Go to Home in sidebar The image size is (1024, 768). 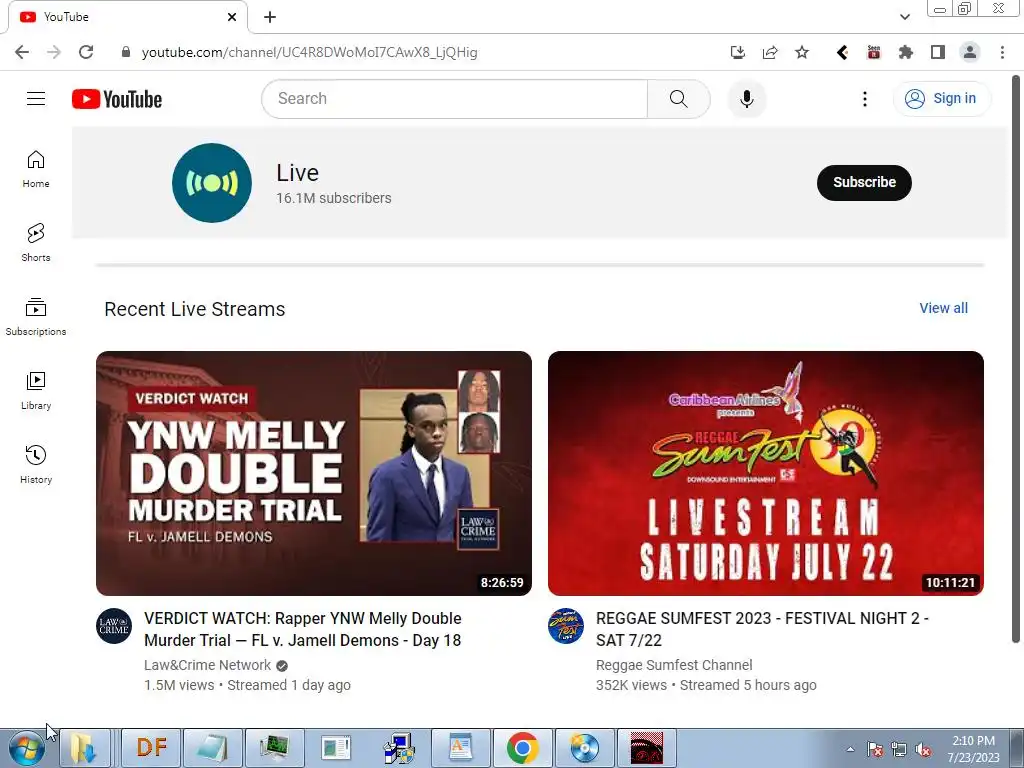[x=36, y=169]
